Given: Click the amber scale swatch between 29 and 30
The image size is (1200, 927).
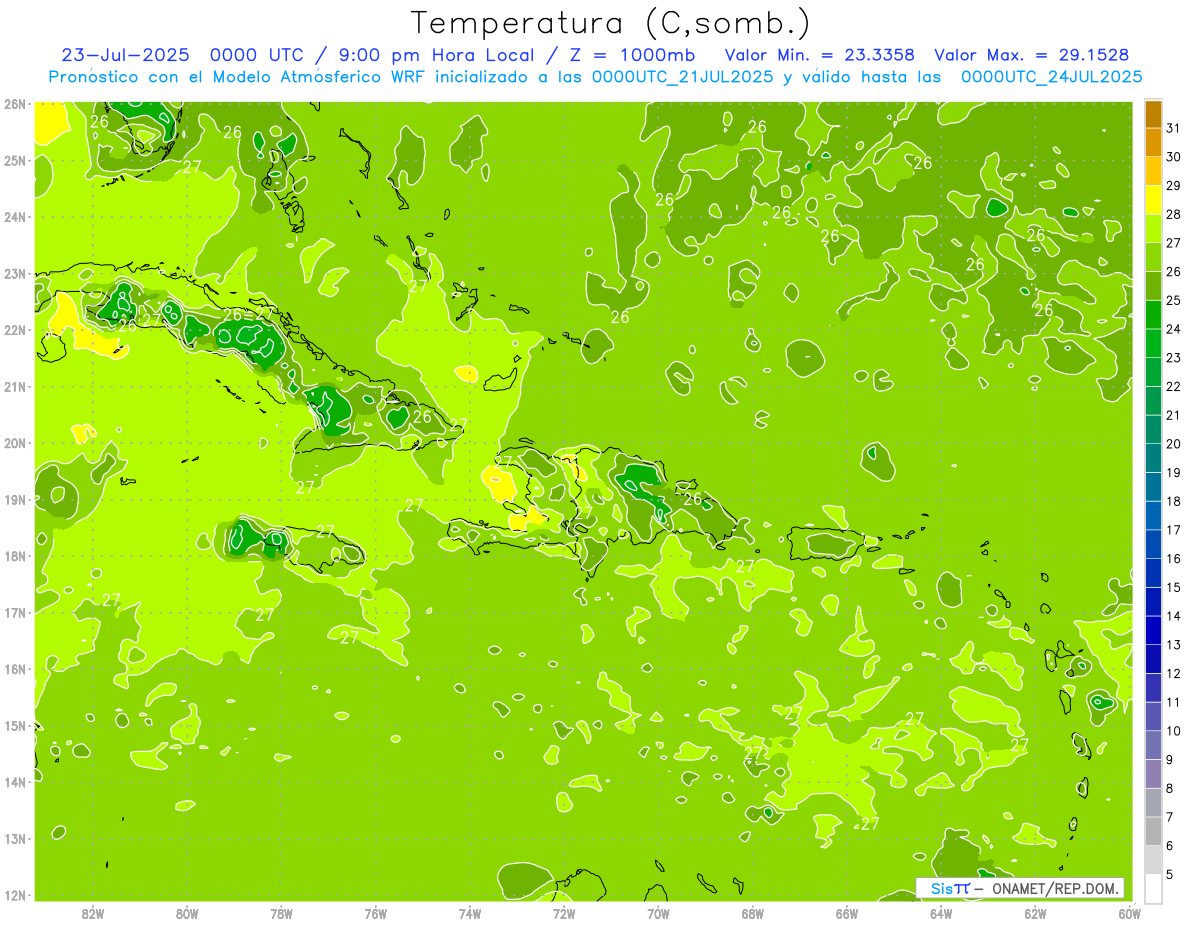Looking at the screenshot, I should (1153, 171).
